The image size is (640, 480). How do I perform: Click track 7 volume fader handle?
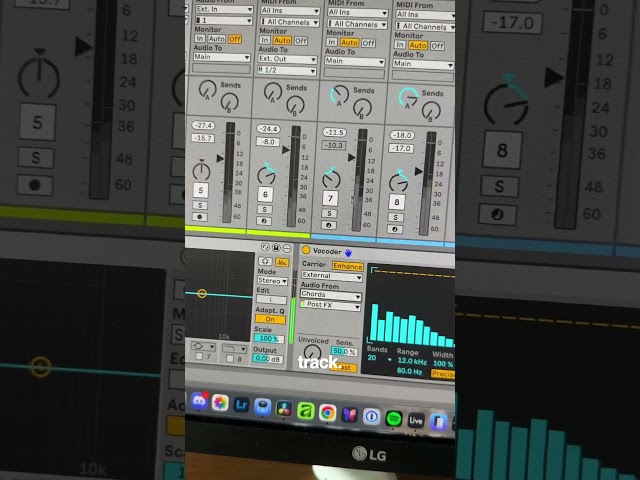tap(351, 158)
